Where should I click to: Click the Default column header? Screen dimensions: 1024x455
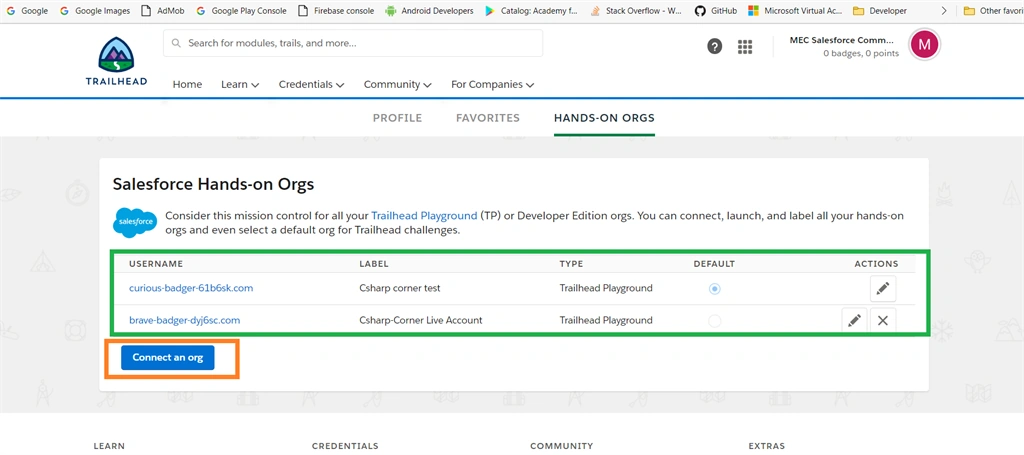(714, 264)
